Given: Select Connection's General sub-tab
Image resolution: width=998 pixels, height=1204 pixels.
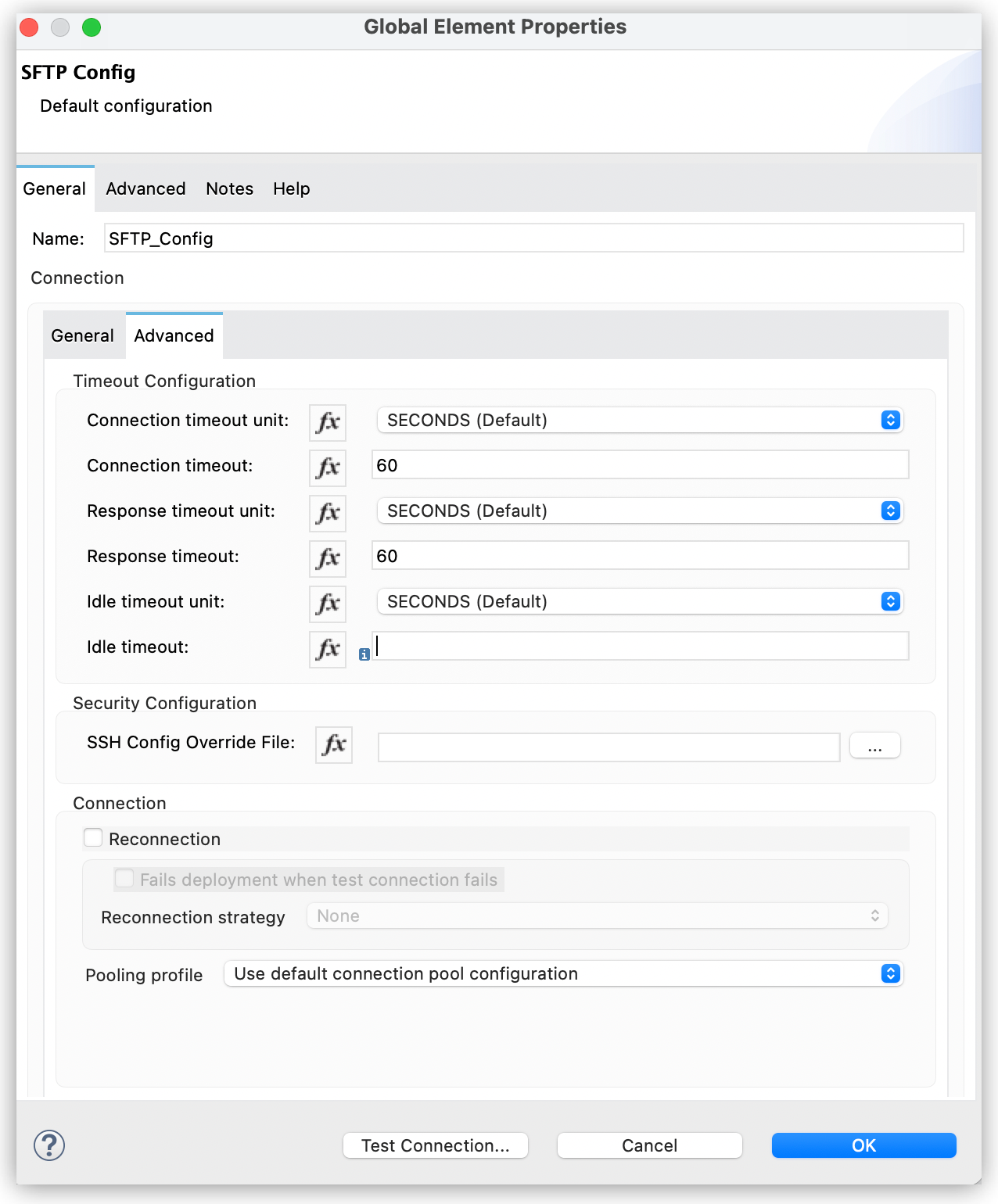Looking at the screenshot, I should point(82,335).
